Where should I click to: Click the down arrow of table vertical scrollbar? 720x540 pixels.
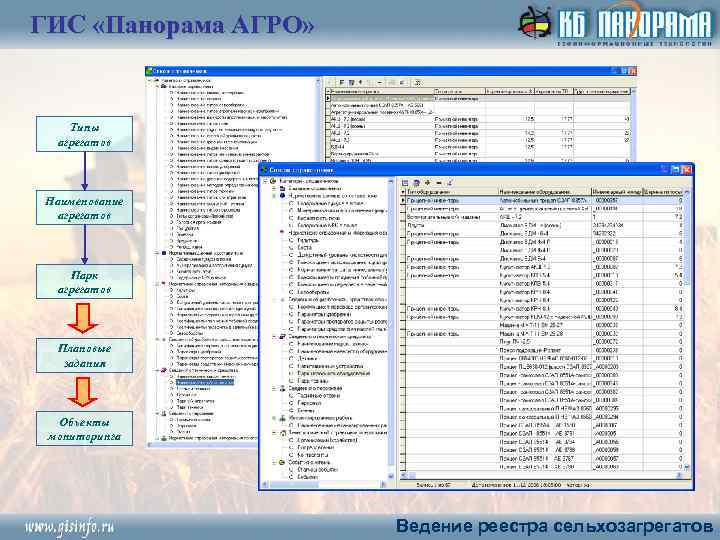point(687,467)
